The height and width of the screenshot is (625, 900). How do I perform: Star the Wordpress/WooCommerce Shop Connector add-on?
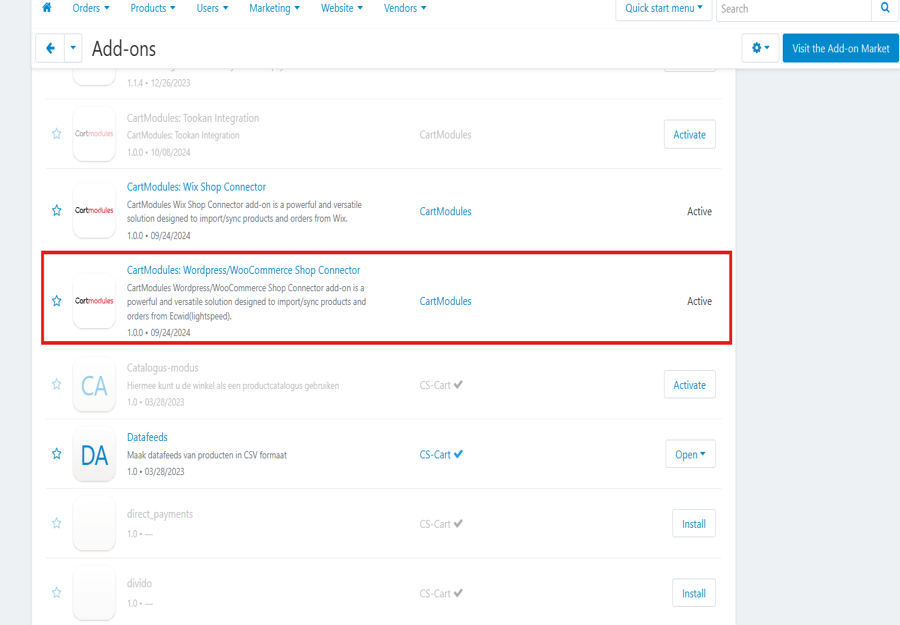57,301
